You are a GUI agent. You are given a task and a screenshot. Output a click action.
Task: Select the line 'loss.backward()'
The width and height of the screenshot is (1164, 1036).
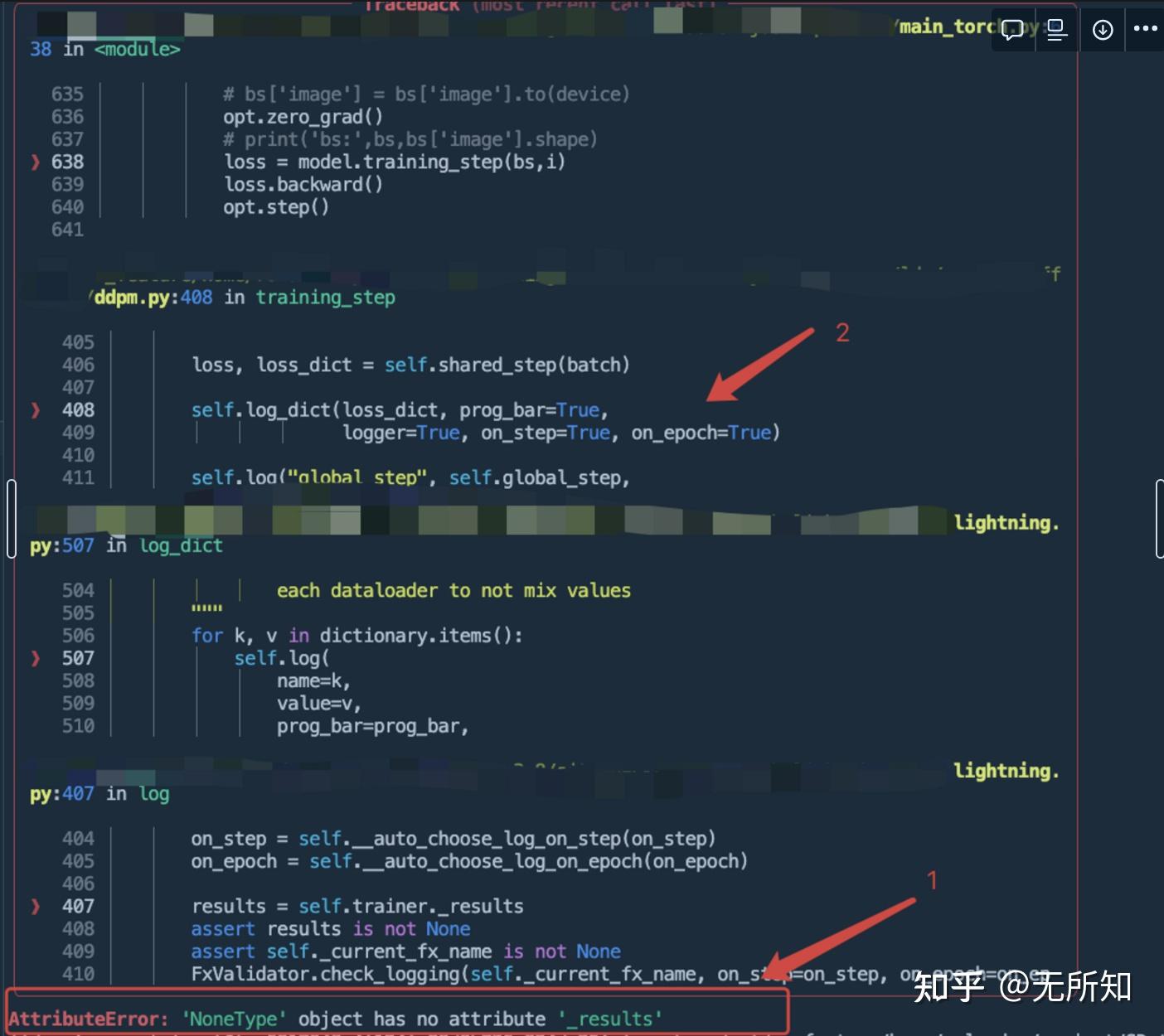[303, 184]
